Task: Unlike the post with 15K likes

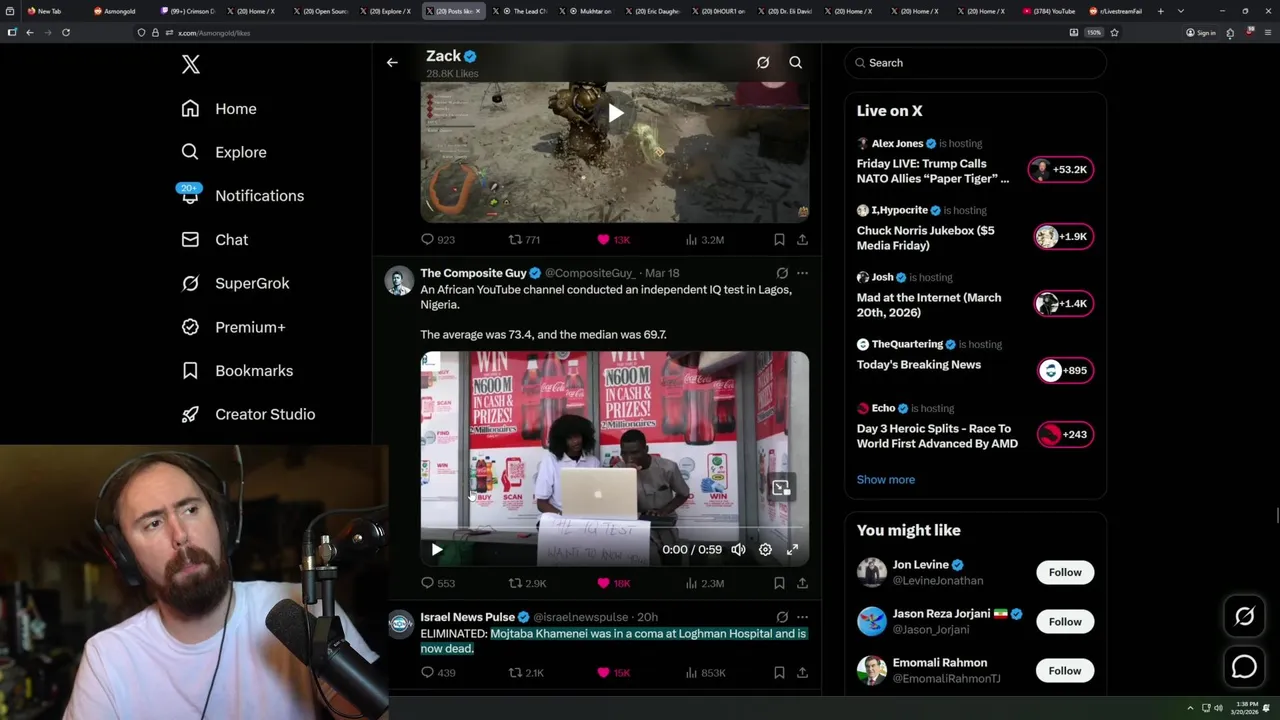Action: [613, 673]
